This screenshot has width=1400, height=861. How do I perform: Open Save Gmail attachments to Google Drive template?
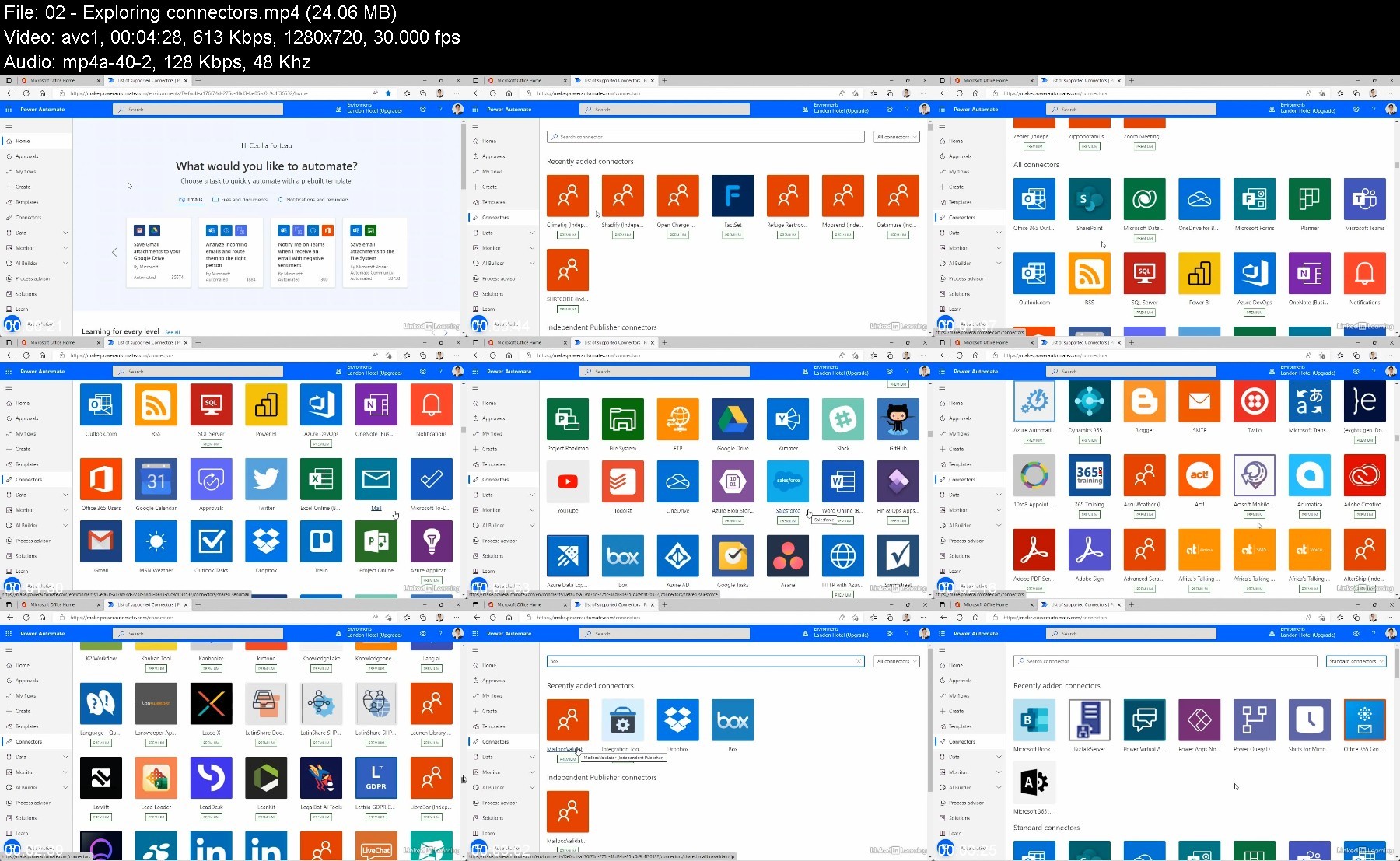point(159,253)
